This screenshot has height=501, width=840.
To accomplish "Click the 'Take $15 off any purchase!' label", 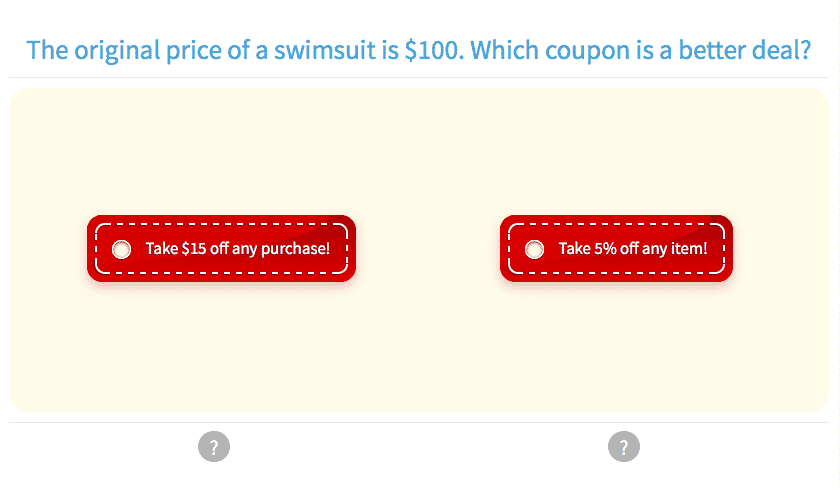I will click(237, 249).
